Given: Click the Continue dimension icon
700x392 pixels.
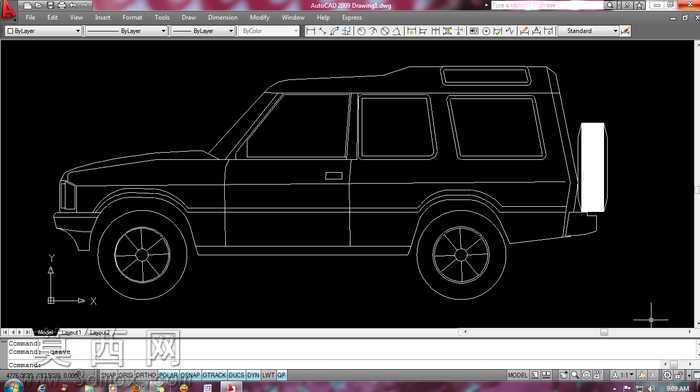Looking at the screenshot, I should 435,31.
